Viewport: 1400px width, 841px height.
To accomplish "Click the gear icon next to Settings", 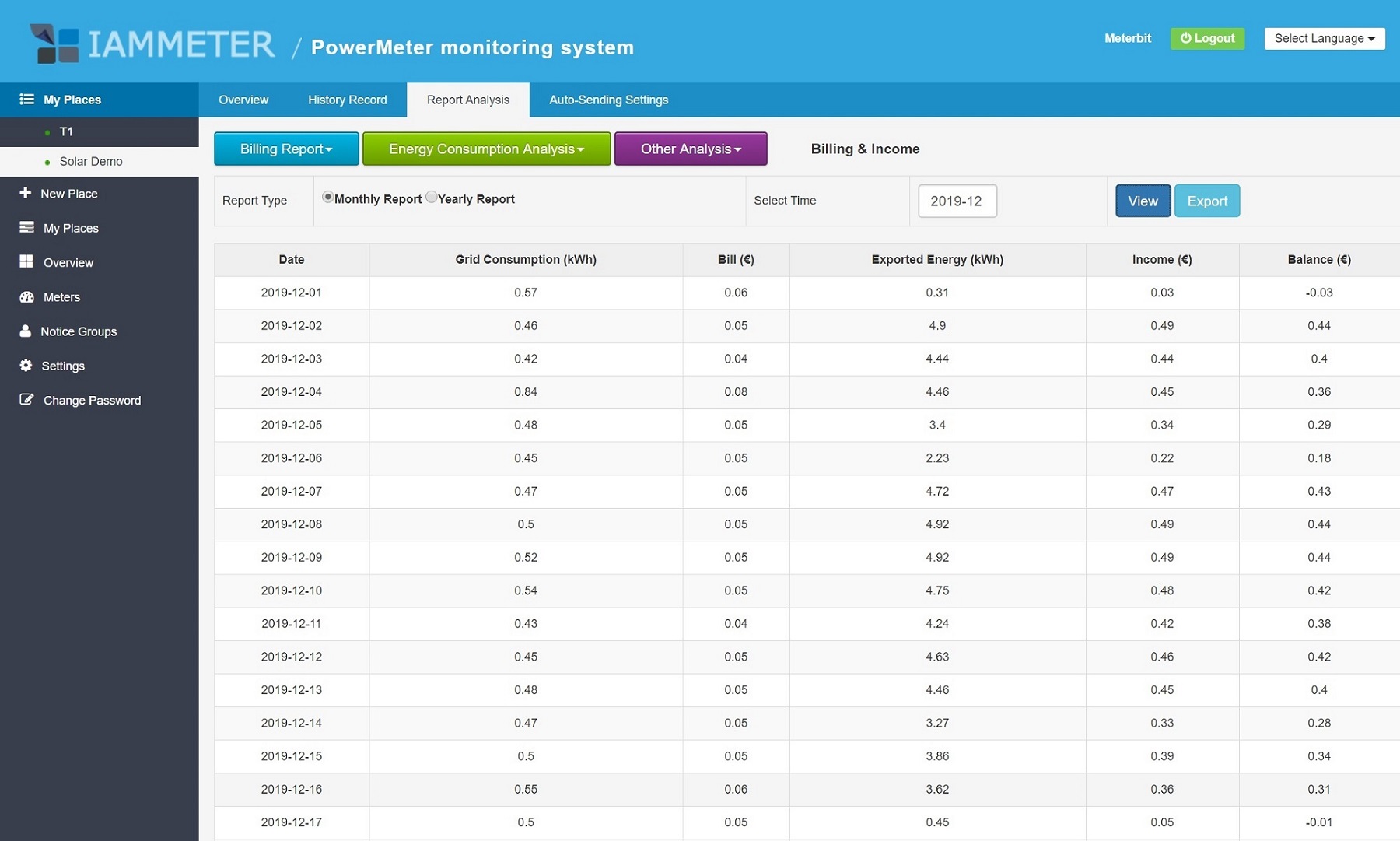I will coord(26,366).
